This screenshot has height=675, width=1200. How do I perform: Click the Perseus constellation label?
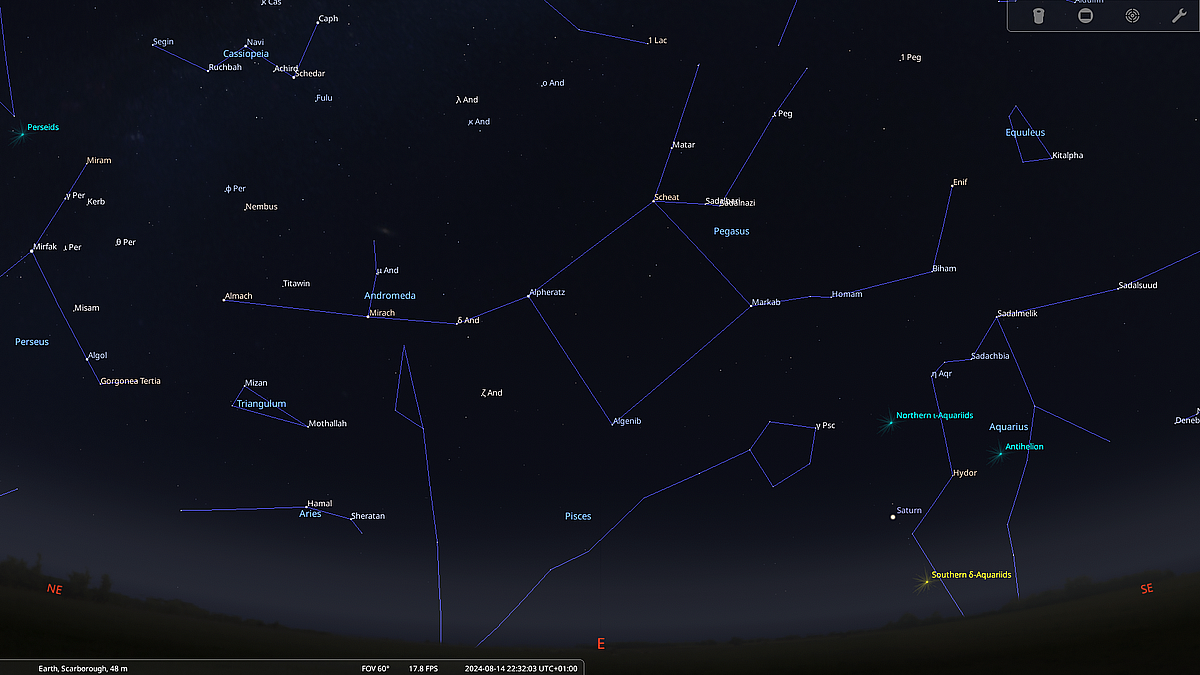coord(32,342)
